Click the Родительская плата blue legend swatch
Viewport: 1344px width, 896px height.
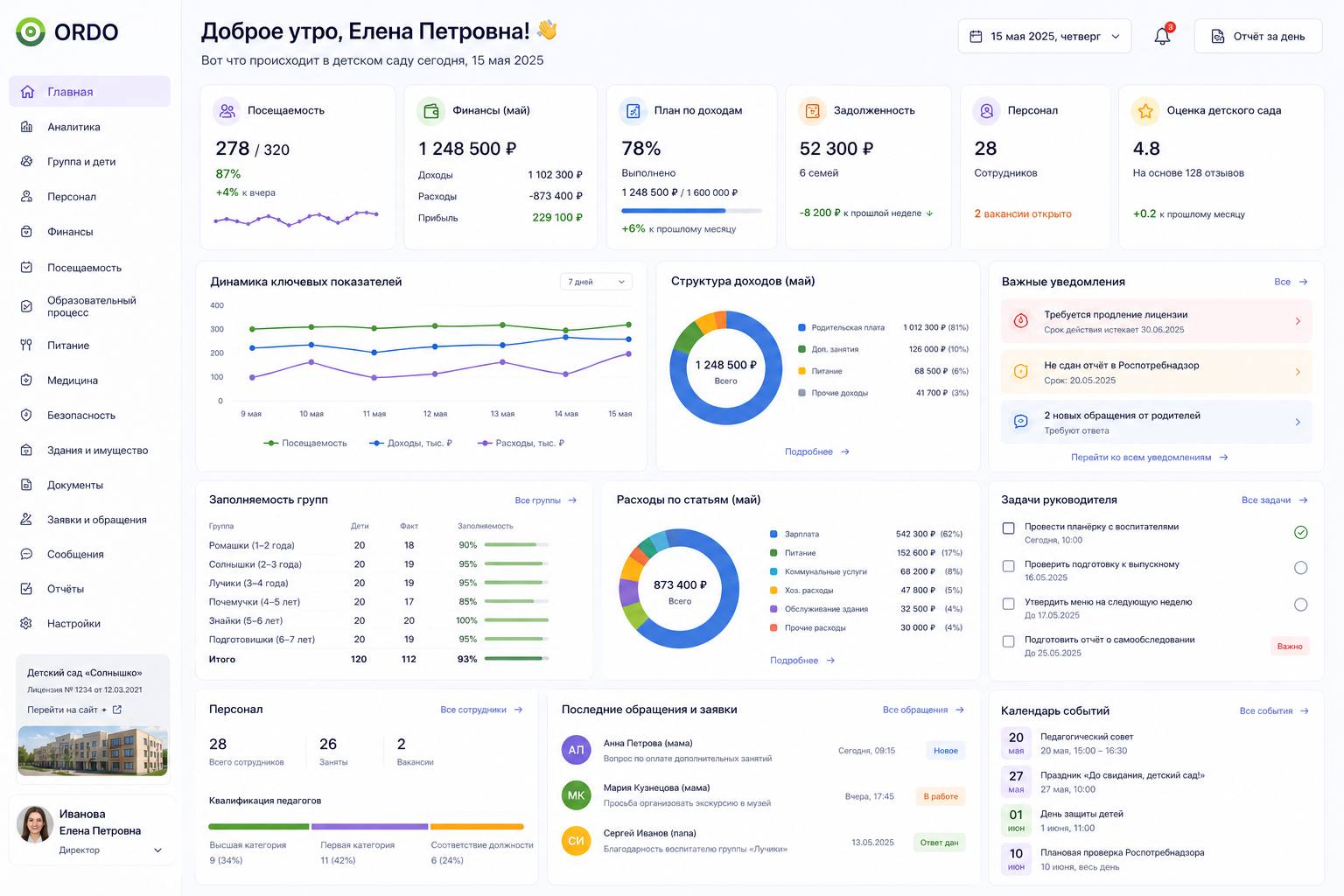(x=801, y=327)
